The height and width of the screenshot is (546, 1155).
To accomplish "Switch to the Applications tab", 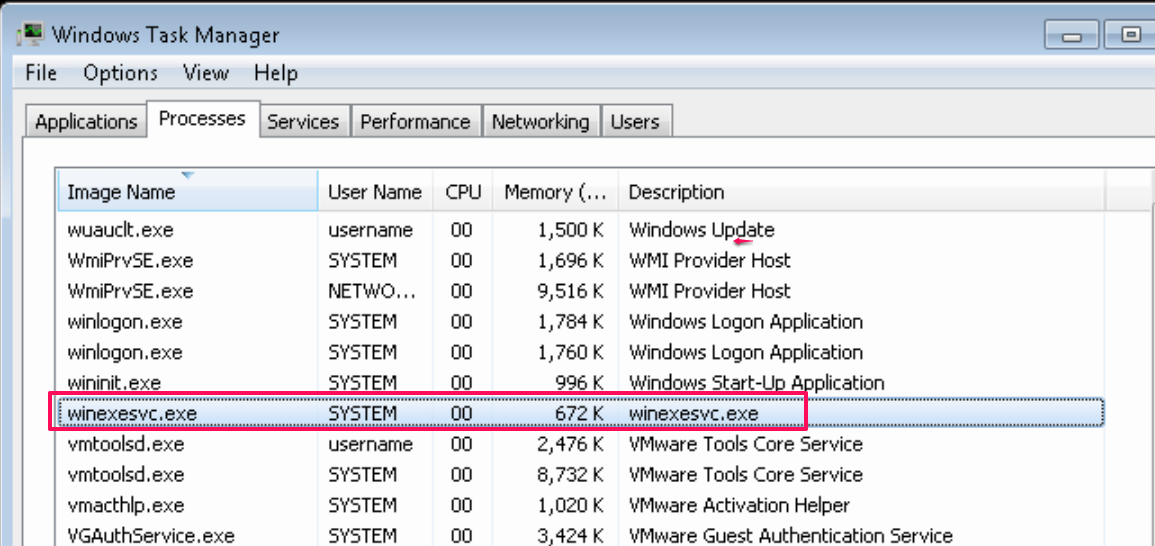I will 86,122.
